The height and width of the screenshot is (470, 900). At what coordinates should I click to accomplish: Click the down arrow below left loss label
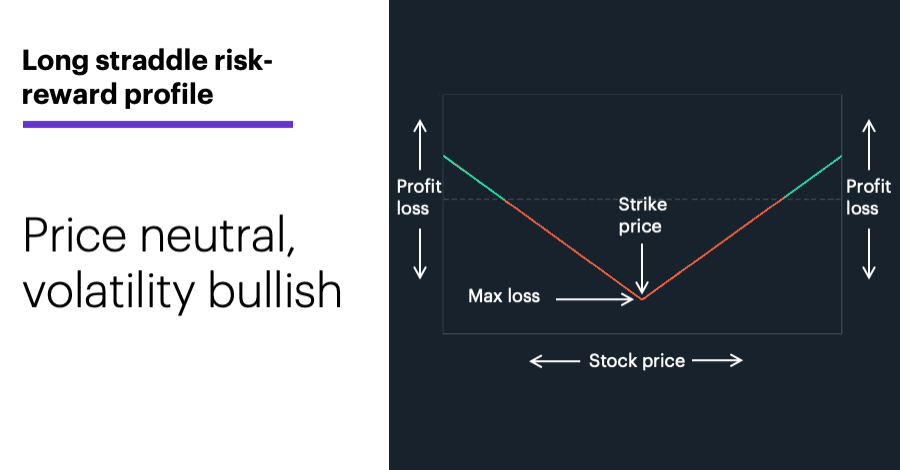click(x=420, y=254)
